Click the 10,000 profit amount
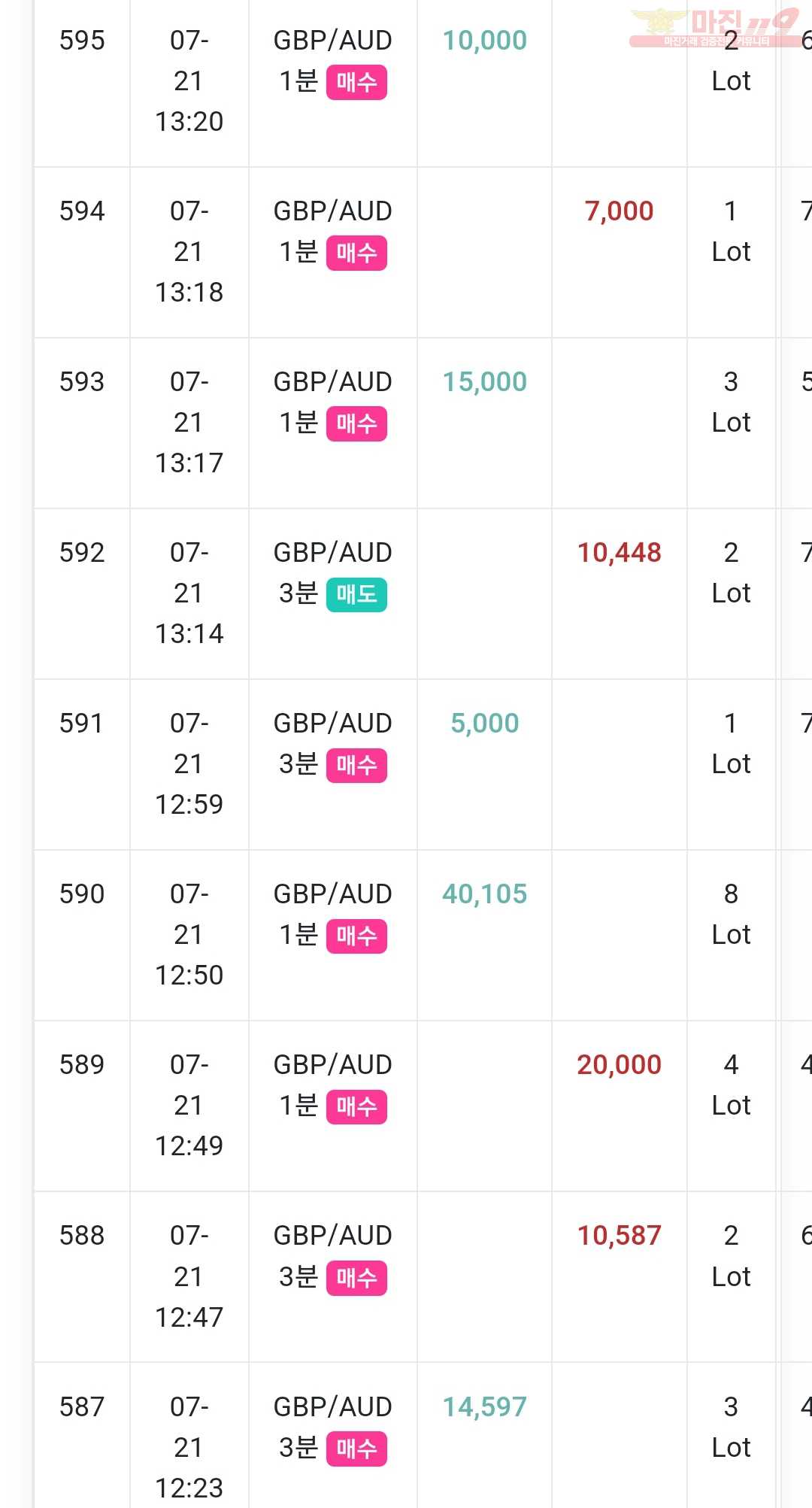The height and width of the screenshot is (1508, 812). (x=485, y=40)
